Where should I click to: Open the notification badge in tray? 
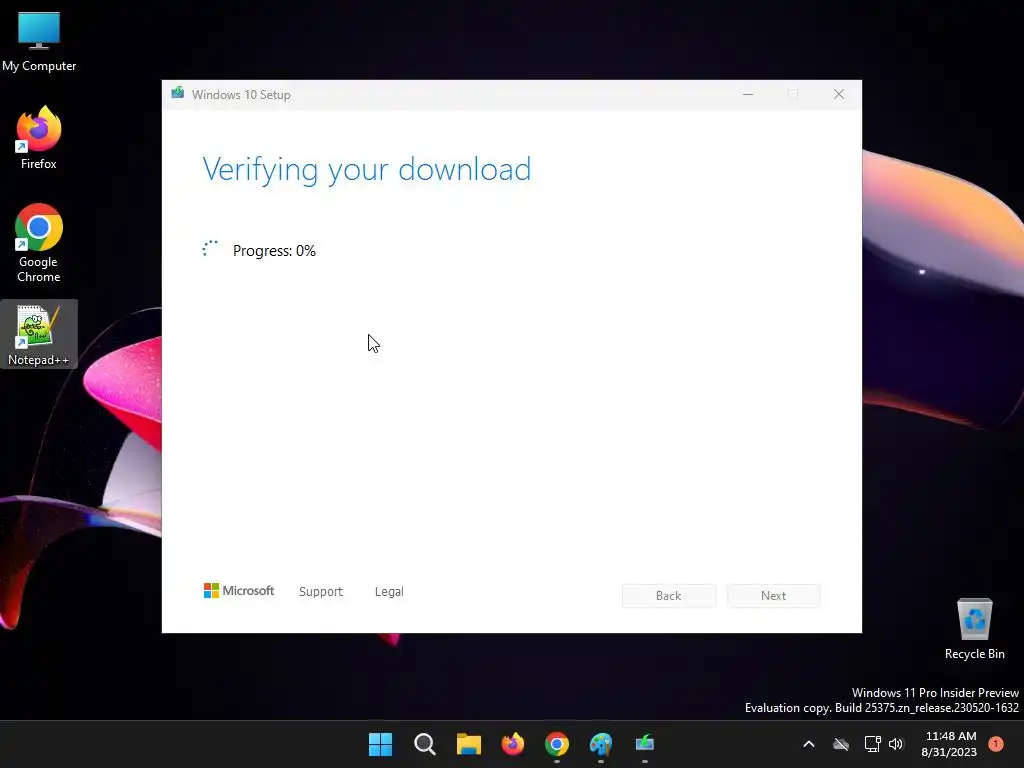tap(996, 743)
